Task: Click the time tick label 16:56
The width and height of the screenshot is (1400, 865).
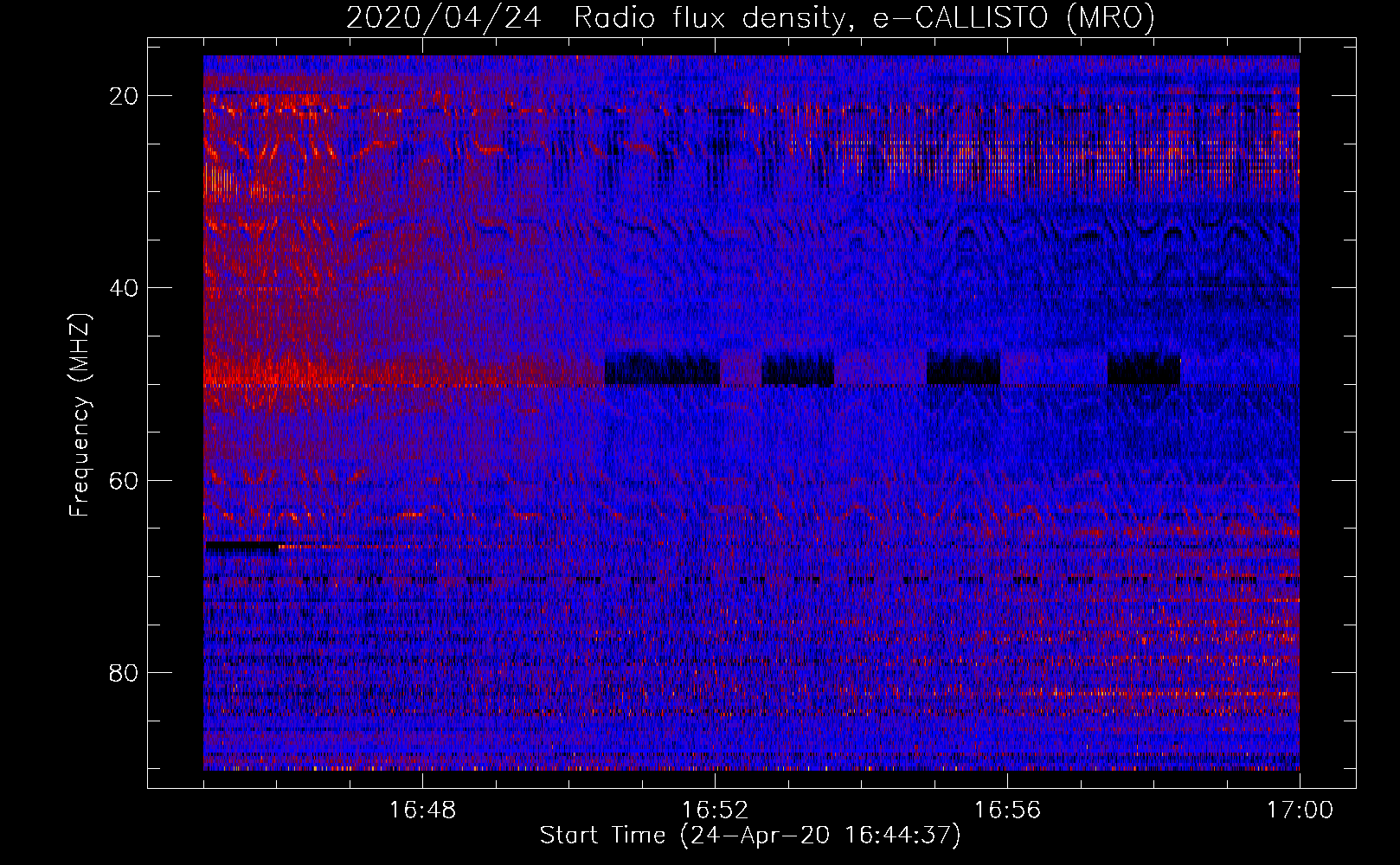Action: click(1007, 811)
